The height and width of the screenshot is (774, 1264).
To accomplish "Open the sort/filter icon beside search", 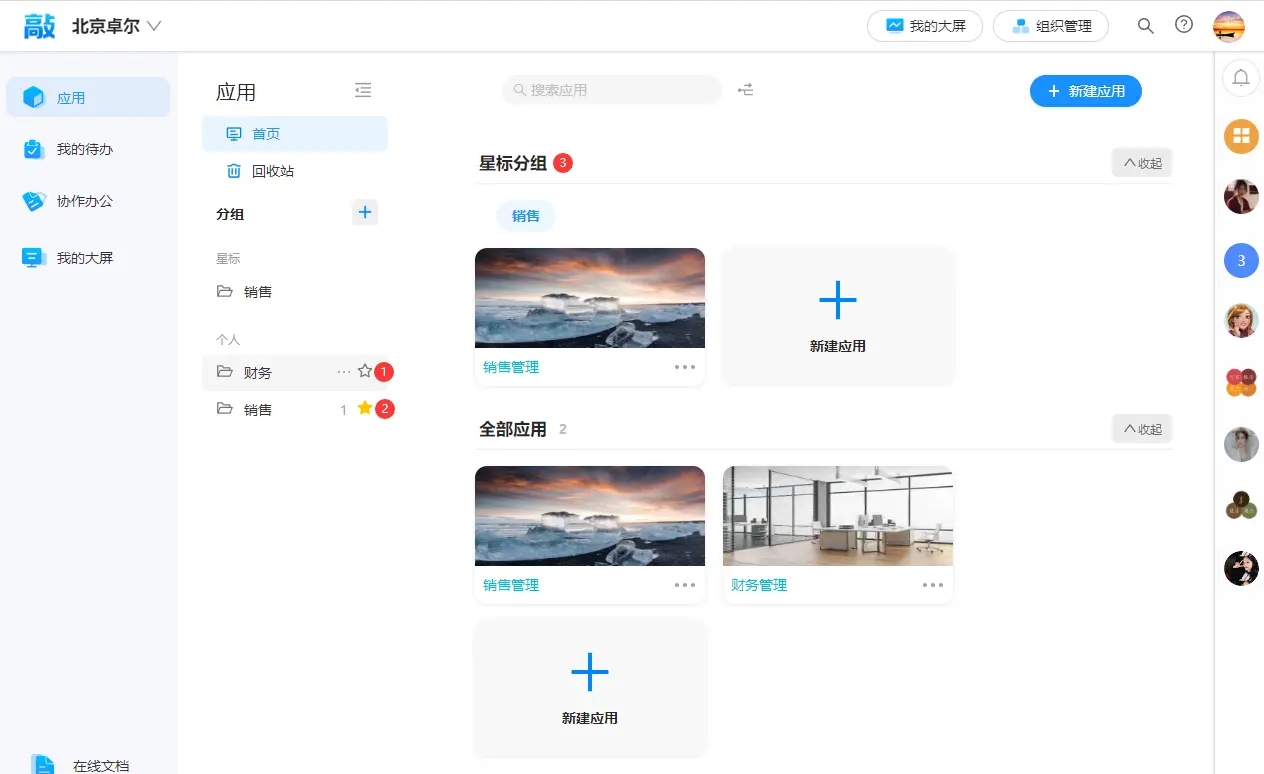I will (x=746, y=90).
